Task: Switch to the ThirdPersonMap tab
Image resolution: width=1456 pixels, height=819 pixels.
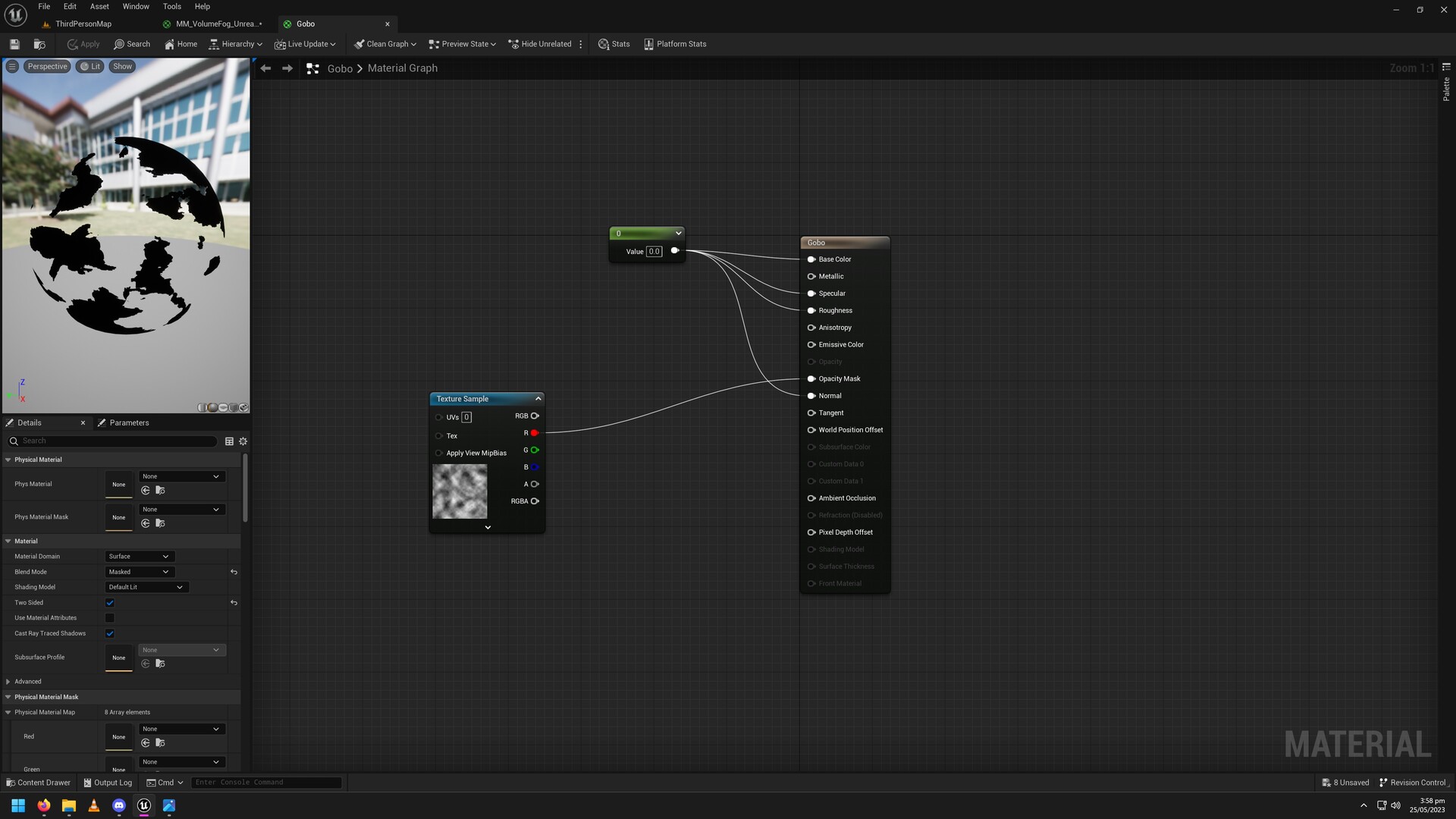Action: point(83,24)
